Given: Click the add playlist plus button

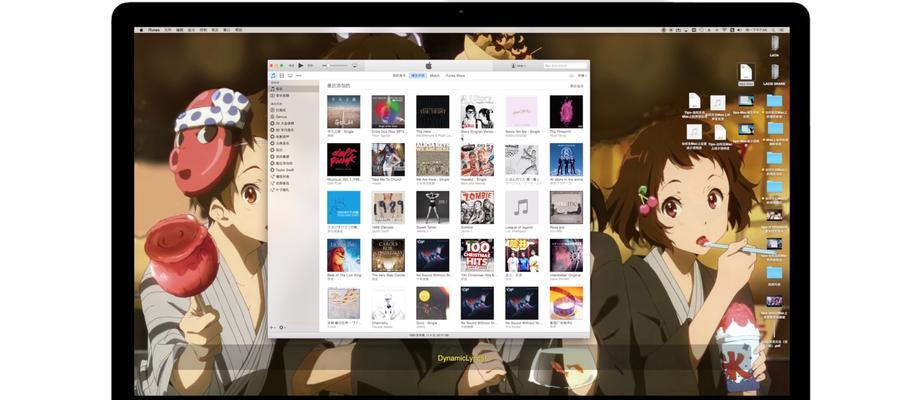Looking at the screenshot, I should tap(272, 327).
